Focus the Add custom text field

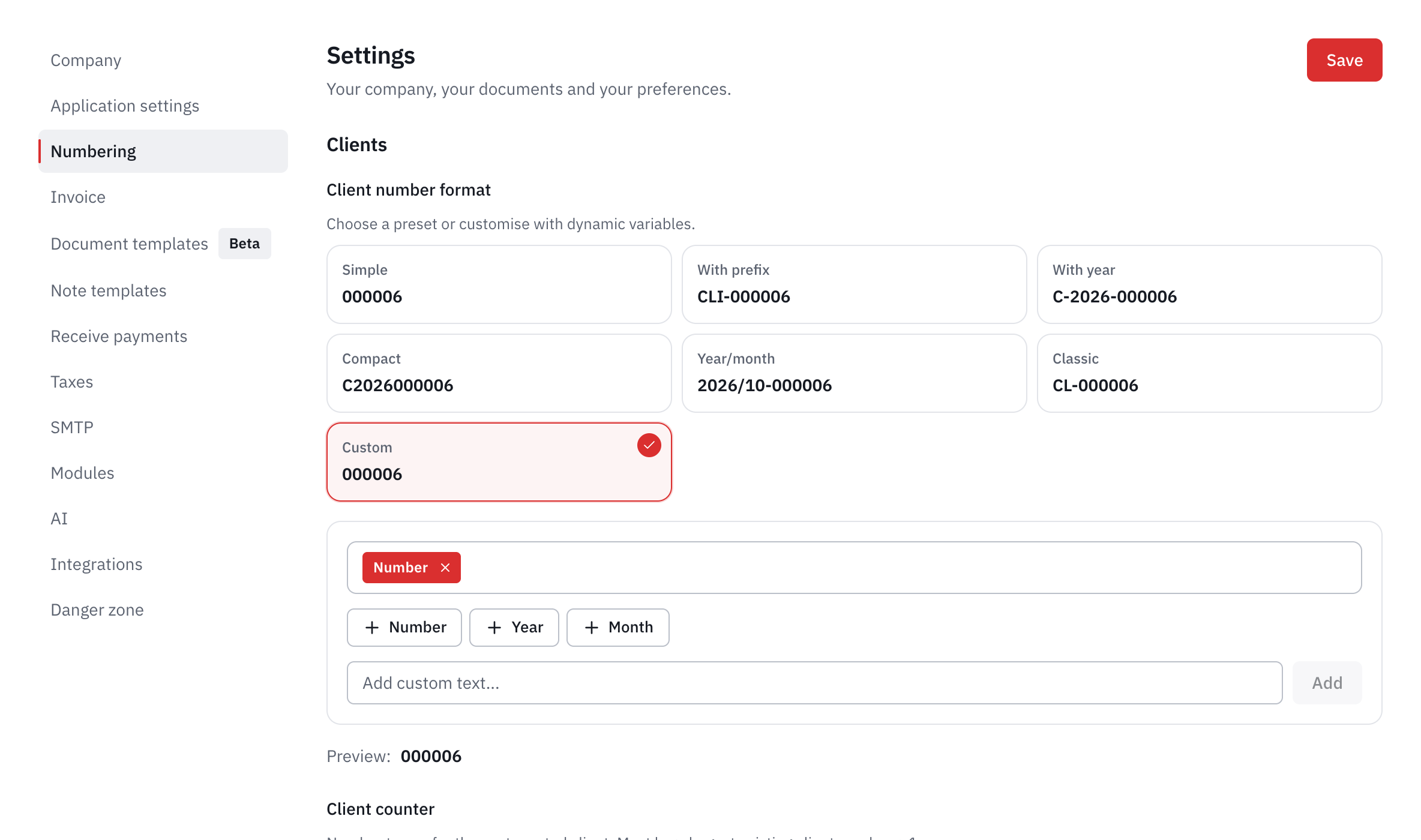click(x=814, y=683)
